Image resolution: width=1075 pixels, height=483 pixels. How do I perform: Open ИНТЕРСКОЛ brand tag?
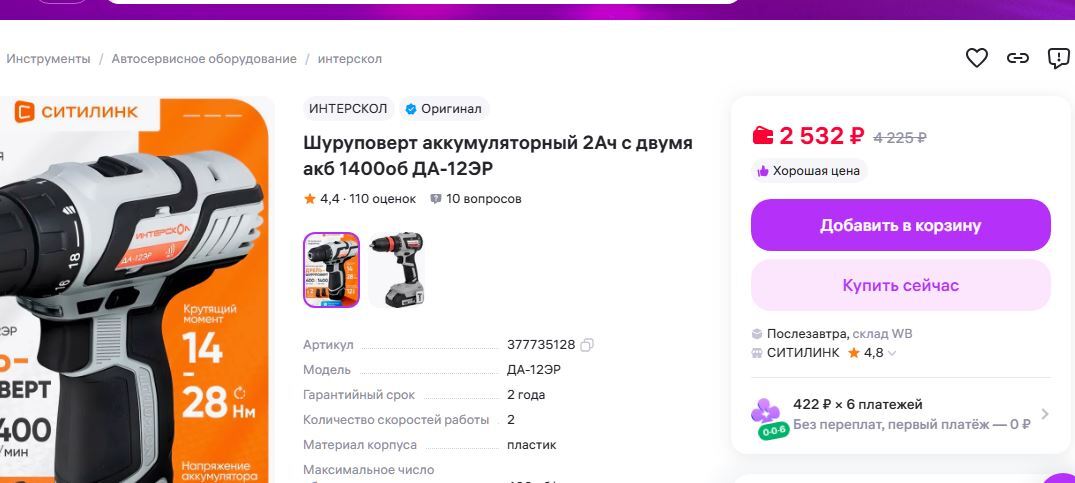[x=348, y=108]
